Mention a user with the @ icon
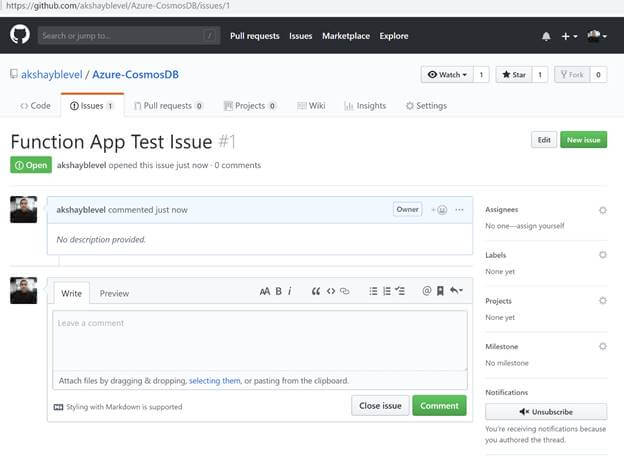Image resolution: width=624 pixels, height=456 pixels. click(x=427, y=291)
